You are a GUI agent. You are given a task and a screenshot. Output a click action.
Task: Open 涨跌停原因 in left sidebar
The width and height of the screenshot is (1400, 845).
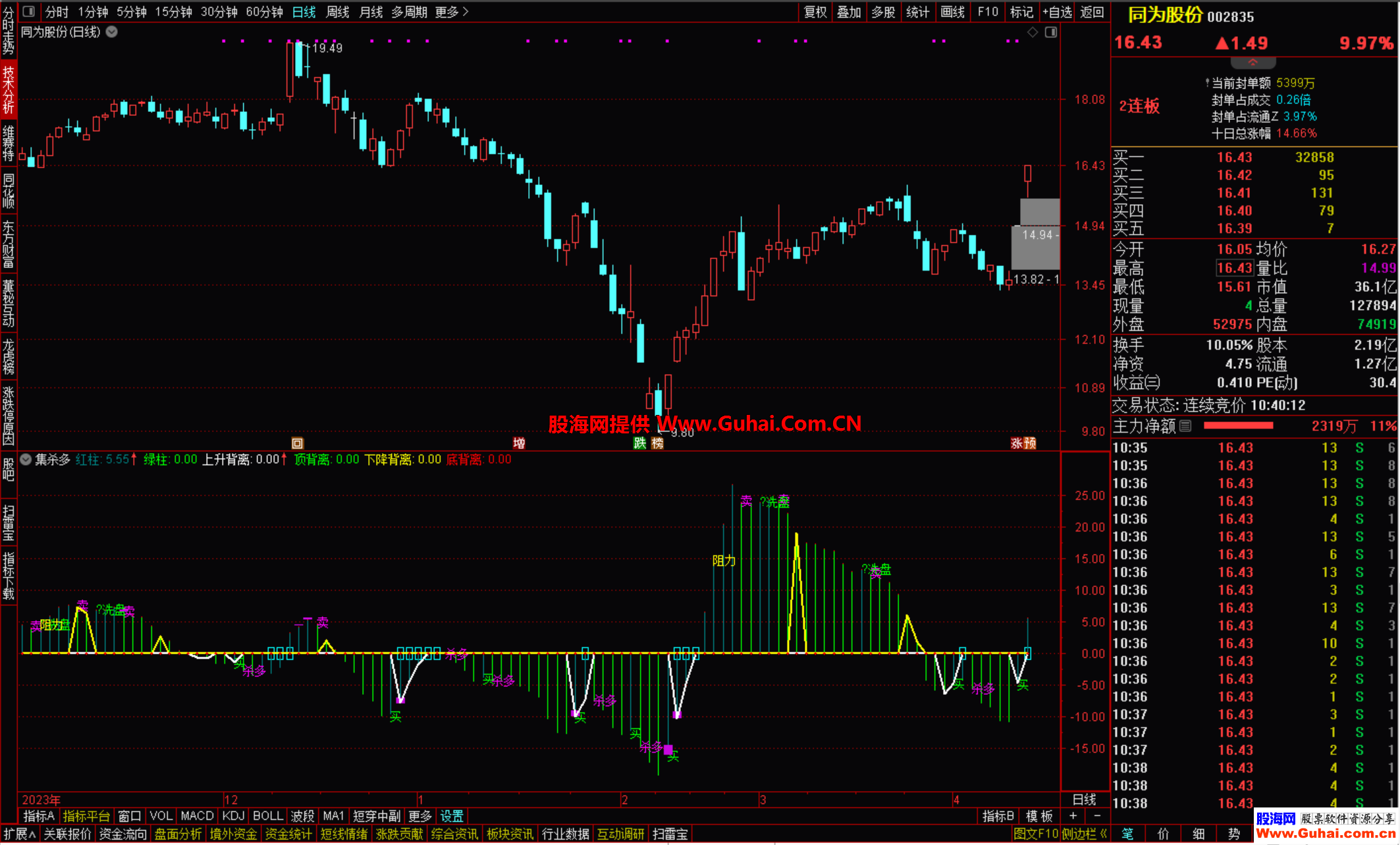[x=8, y=415]
